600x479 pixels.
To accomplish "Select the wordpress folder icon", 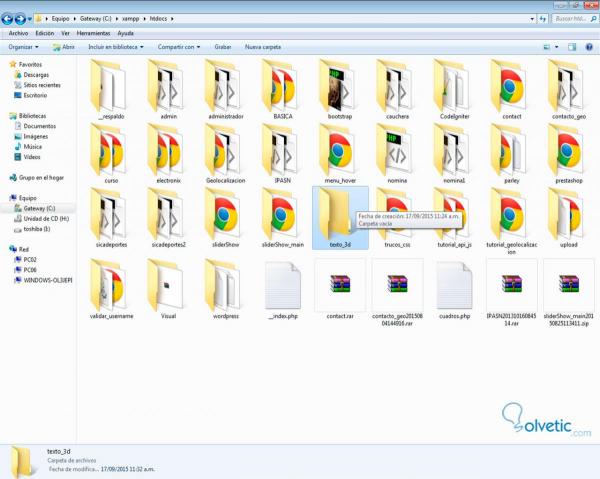I will click(x=225, y=285).
